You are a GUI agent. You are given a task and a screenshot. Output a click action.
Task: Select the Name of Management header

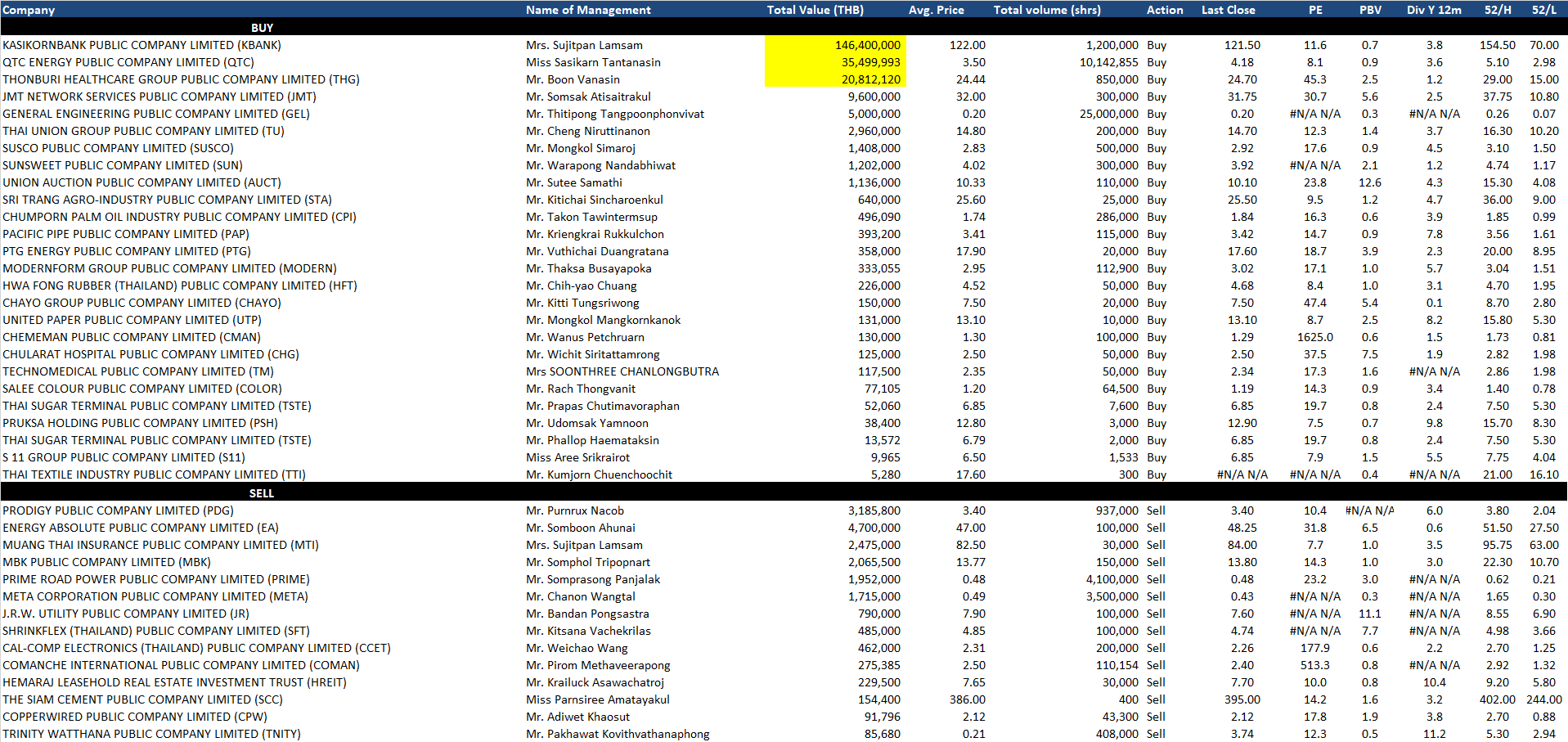coord(588,10)
